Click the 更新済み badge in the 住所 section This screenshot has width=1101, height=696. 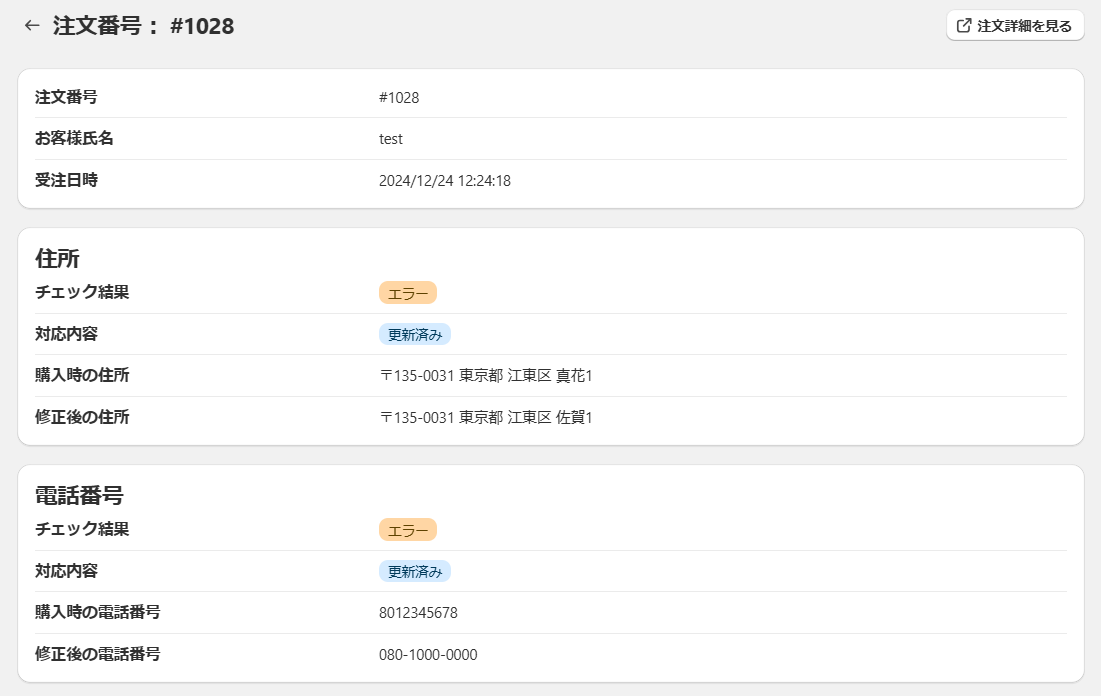click(415, 335)
